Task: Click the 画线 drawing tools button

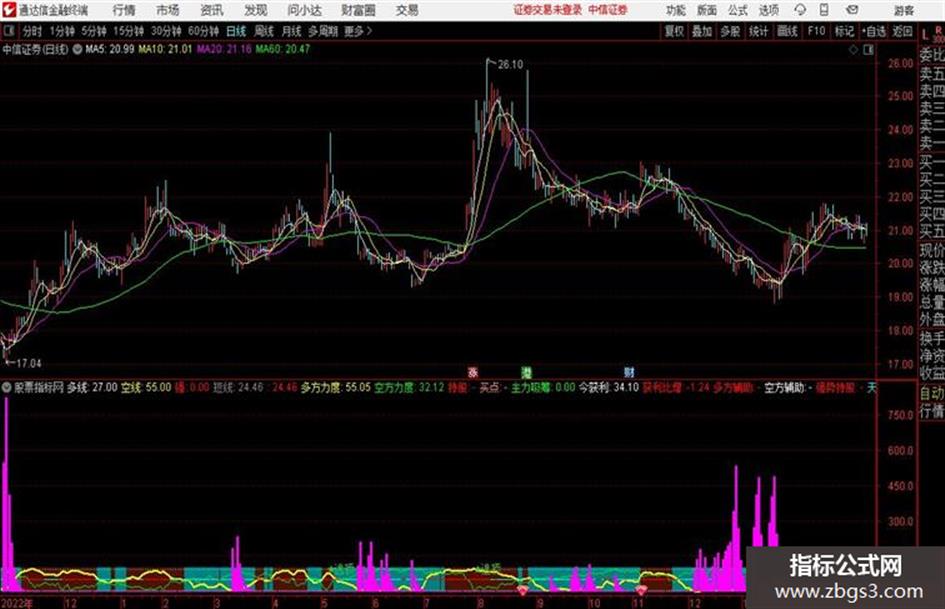Action: [x=787, y=31]
